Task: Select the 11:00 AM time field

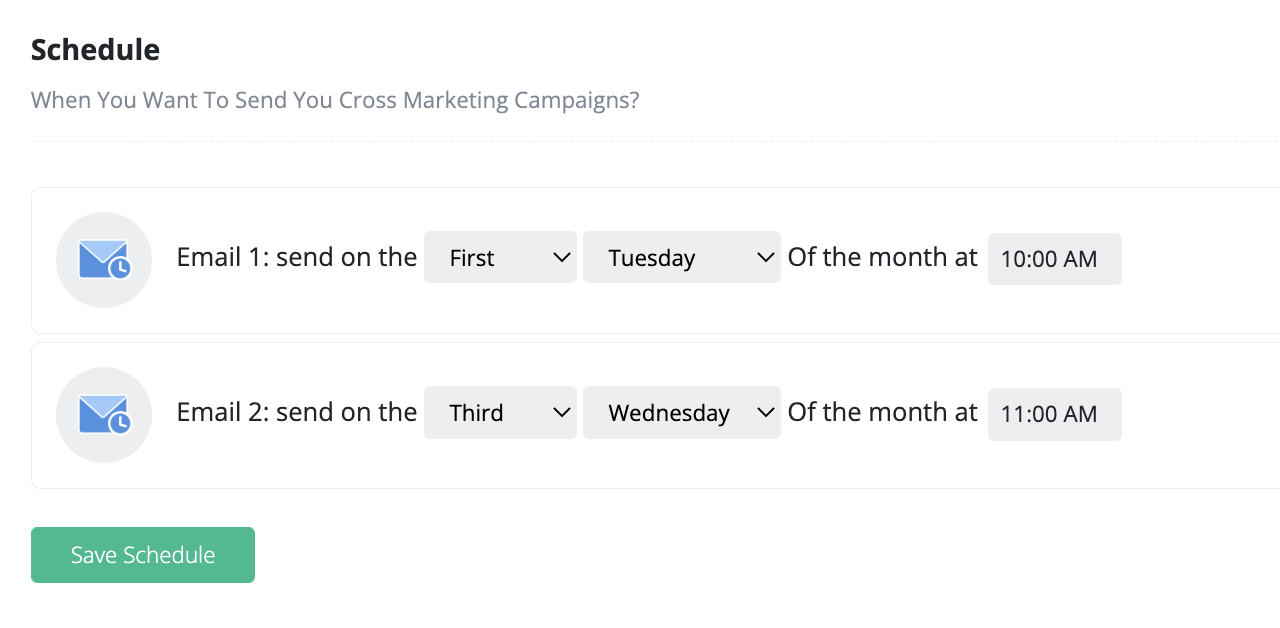Action: (1054, 414)
